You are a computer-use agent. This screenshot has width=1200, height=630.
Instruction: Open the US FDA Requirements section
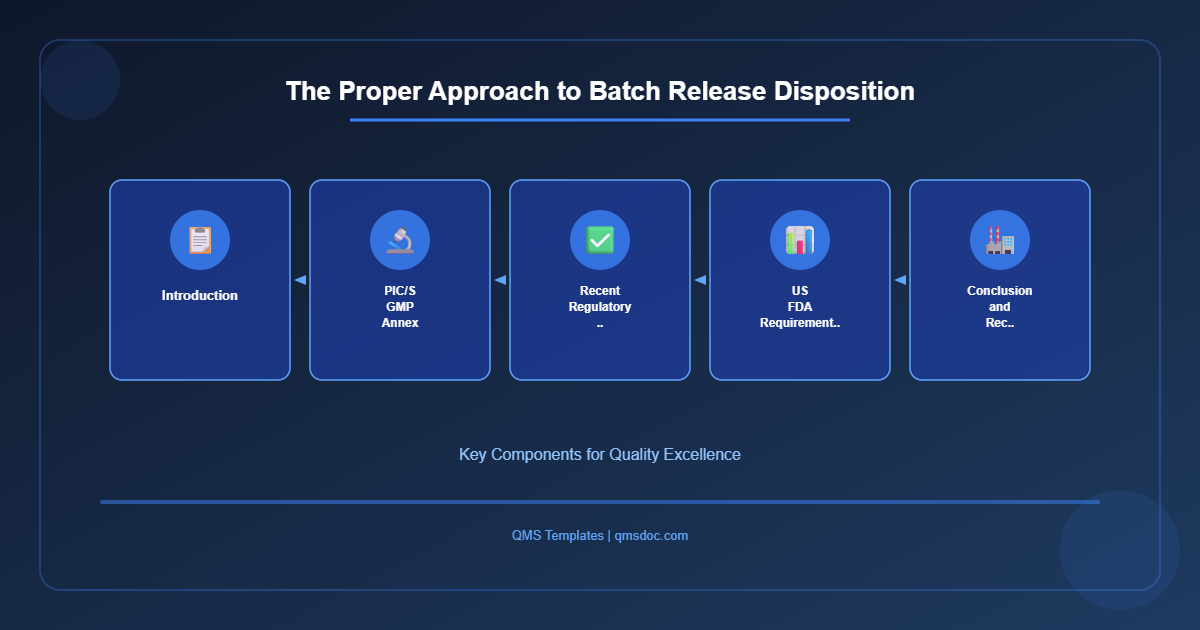800,280
